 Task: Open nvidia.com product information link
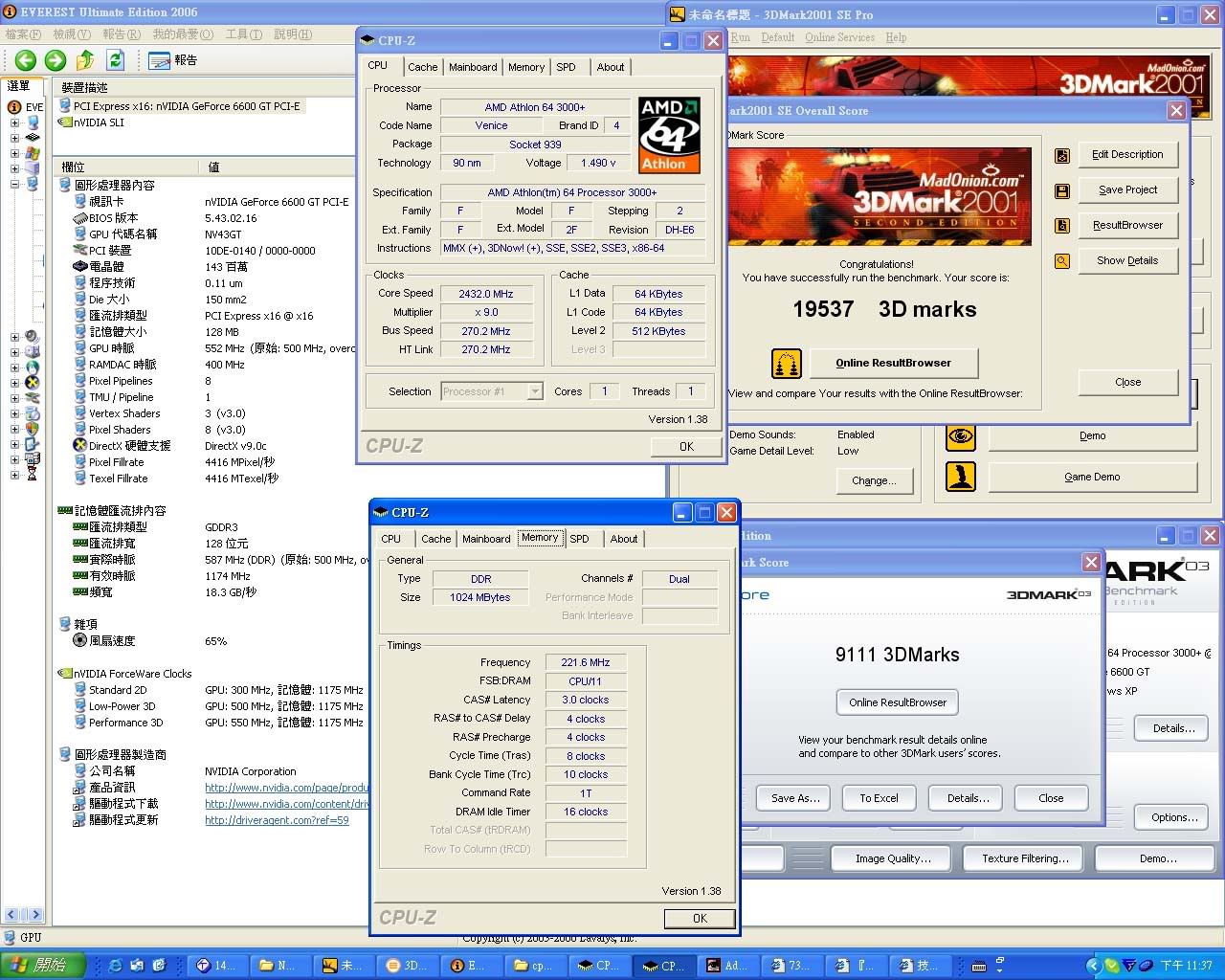(x=287, y=788)
